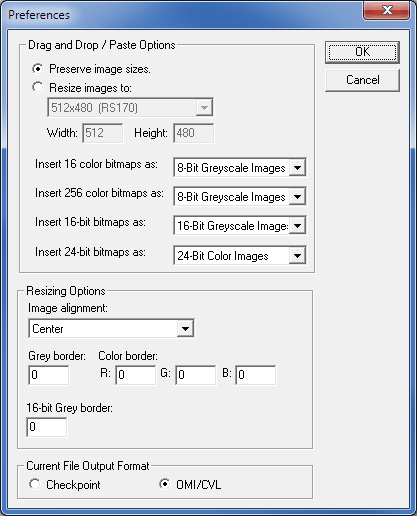The image size is (417, 516).
Task: Open the Insert 16 color bitmaps dropdown
Action: tap(240, 167)
